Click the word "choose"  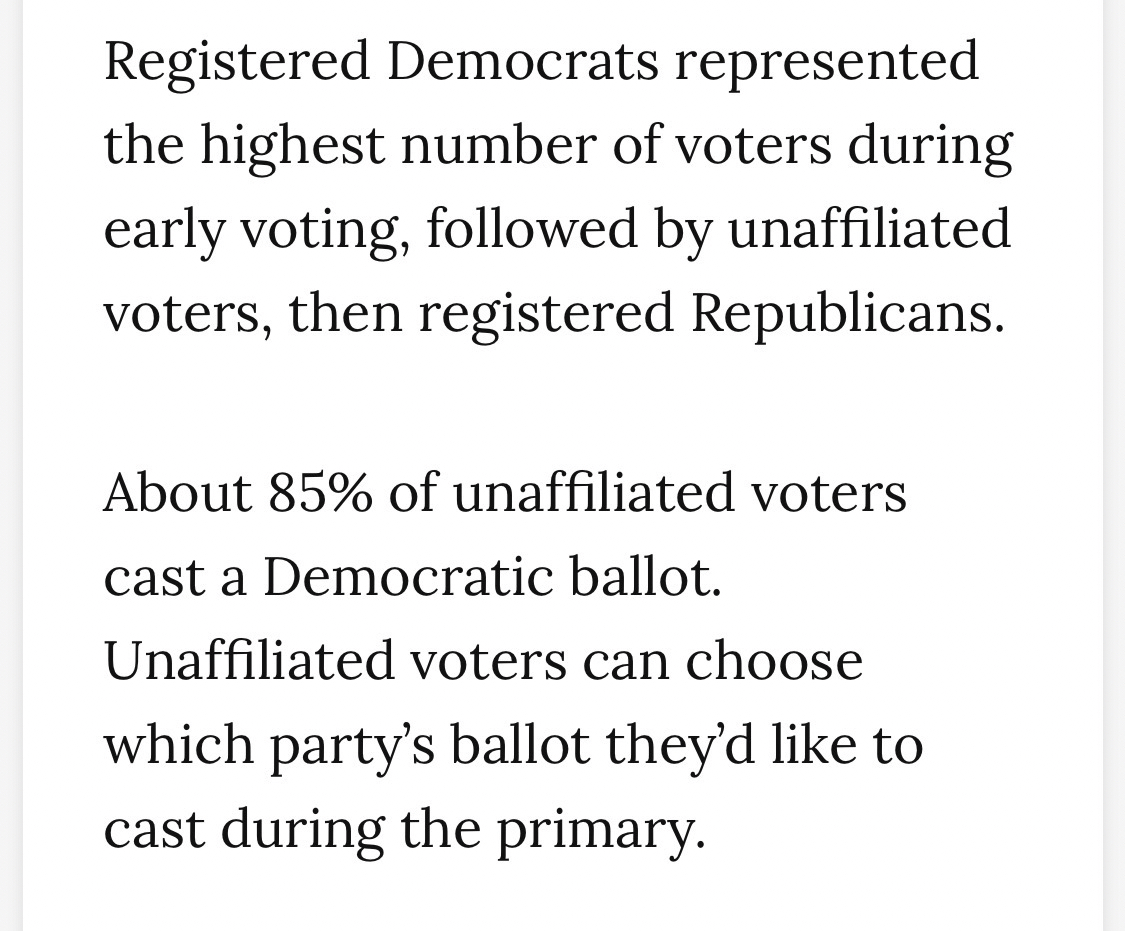pos(774,661)
